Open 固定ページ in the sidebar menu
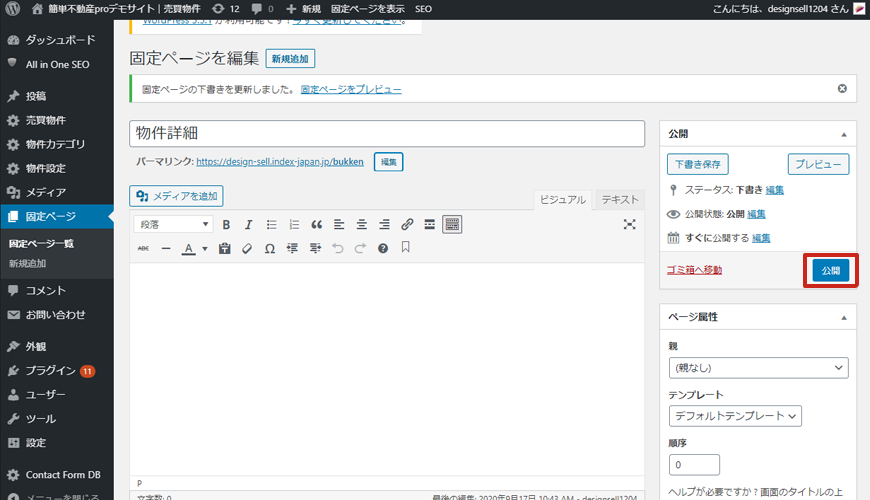 coord(50,216)
